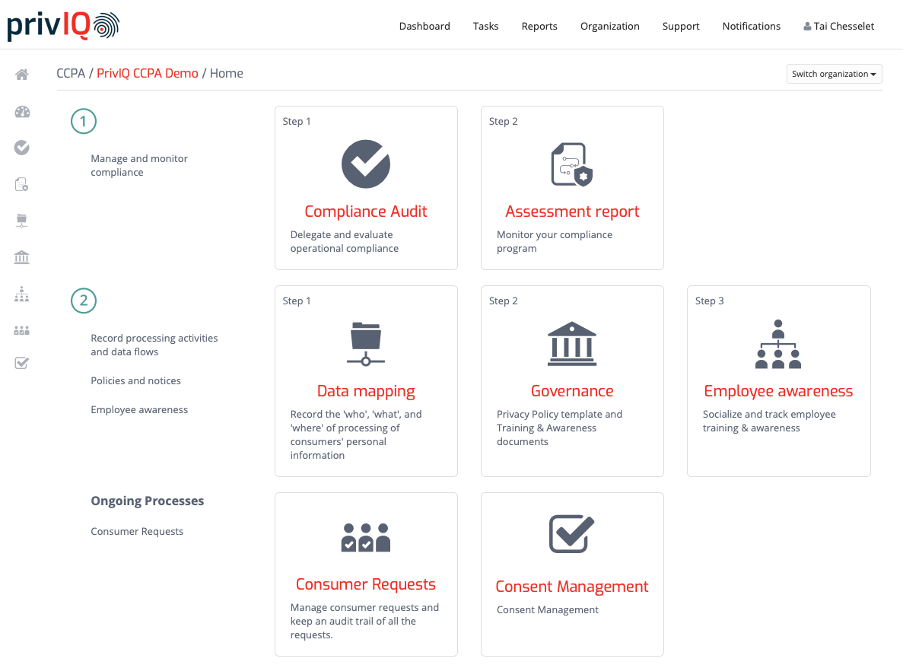Viewport: 904px width, 668px height.
Task: Open the Support menu item
Action: [681, 27]
